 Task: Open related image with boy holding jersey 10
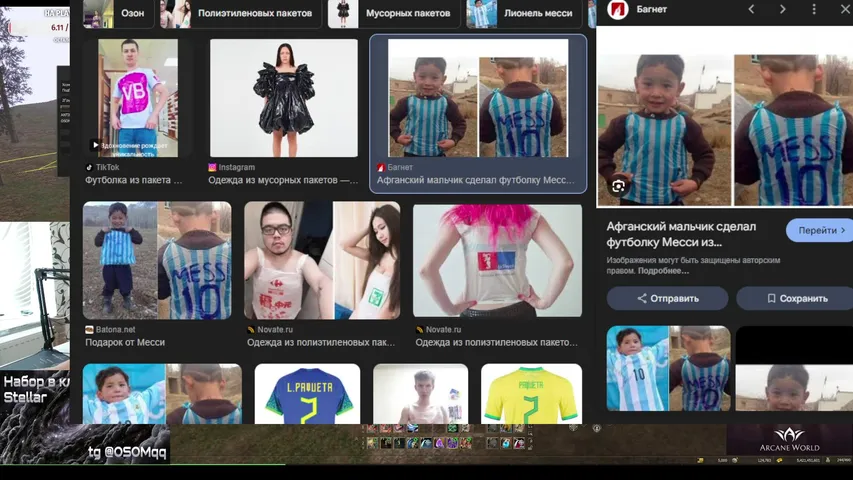pos(669,368)
